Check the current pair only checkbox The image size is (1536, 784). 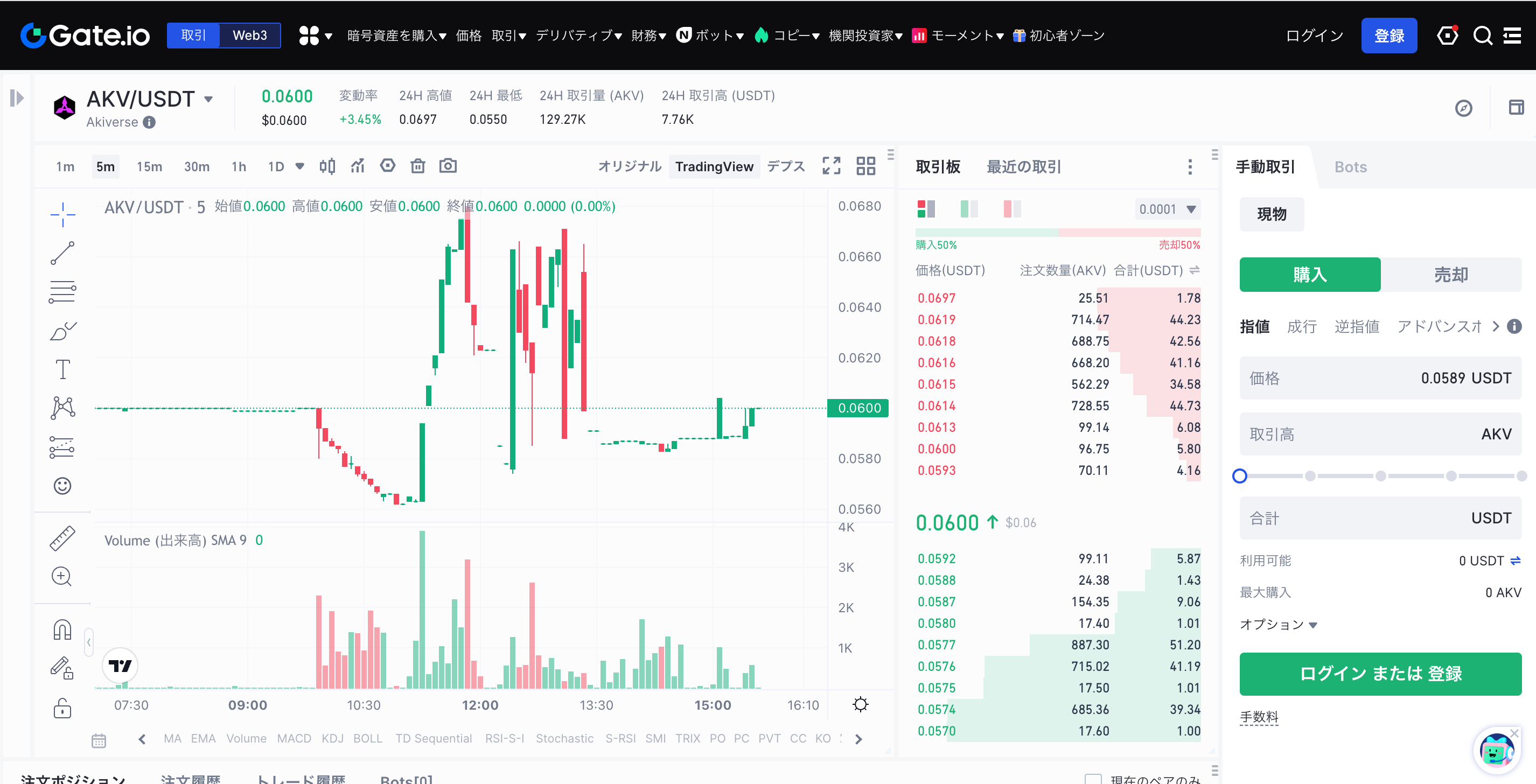1093,779
